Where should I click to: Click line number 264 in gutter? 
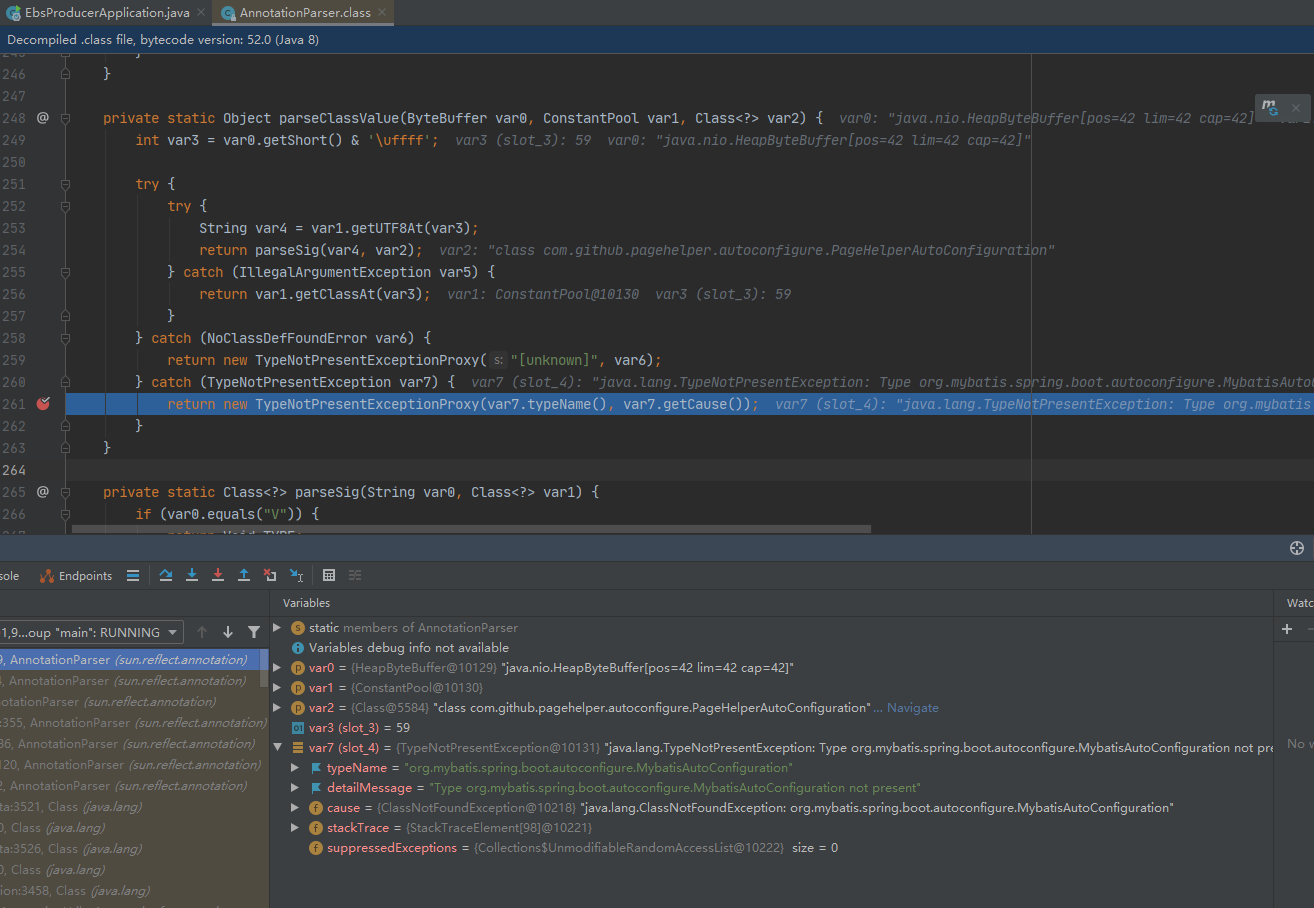click(x=14, y=470)
